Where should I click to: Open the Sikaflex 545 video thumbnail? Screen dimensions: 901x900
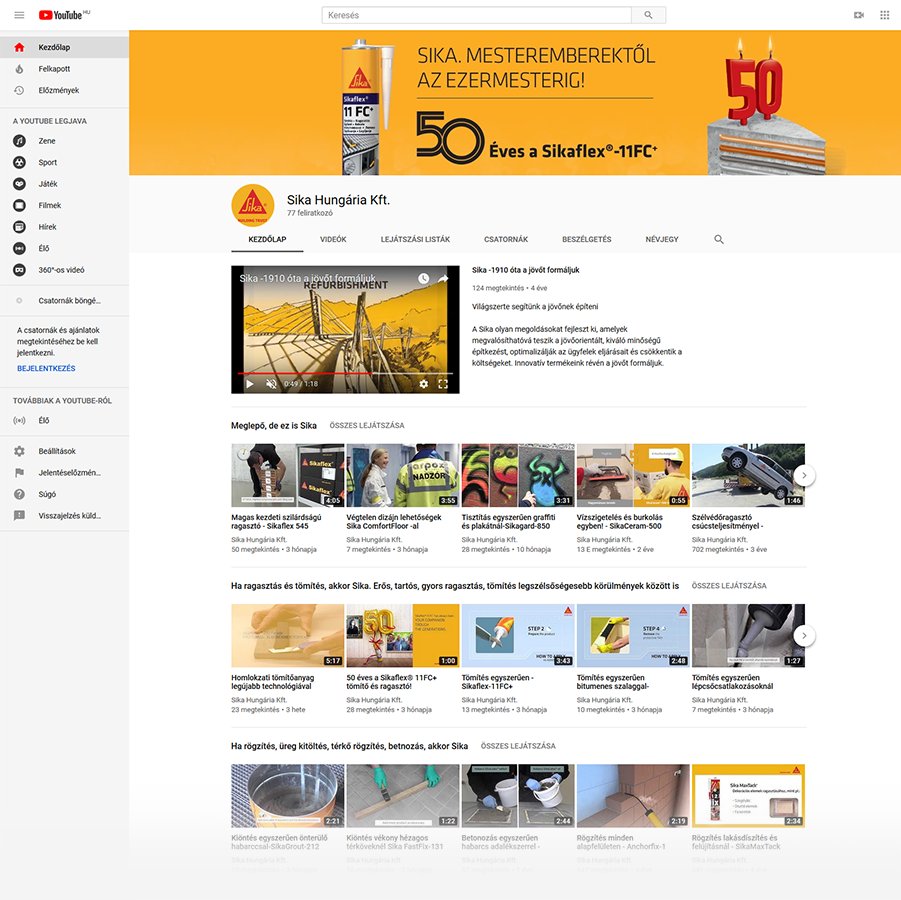coord(288,475)
